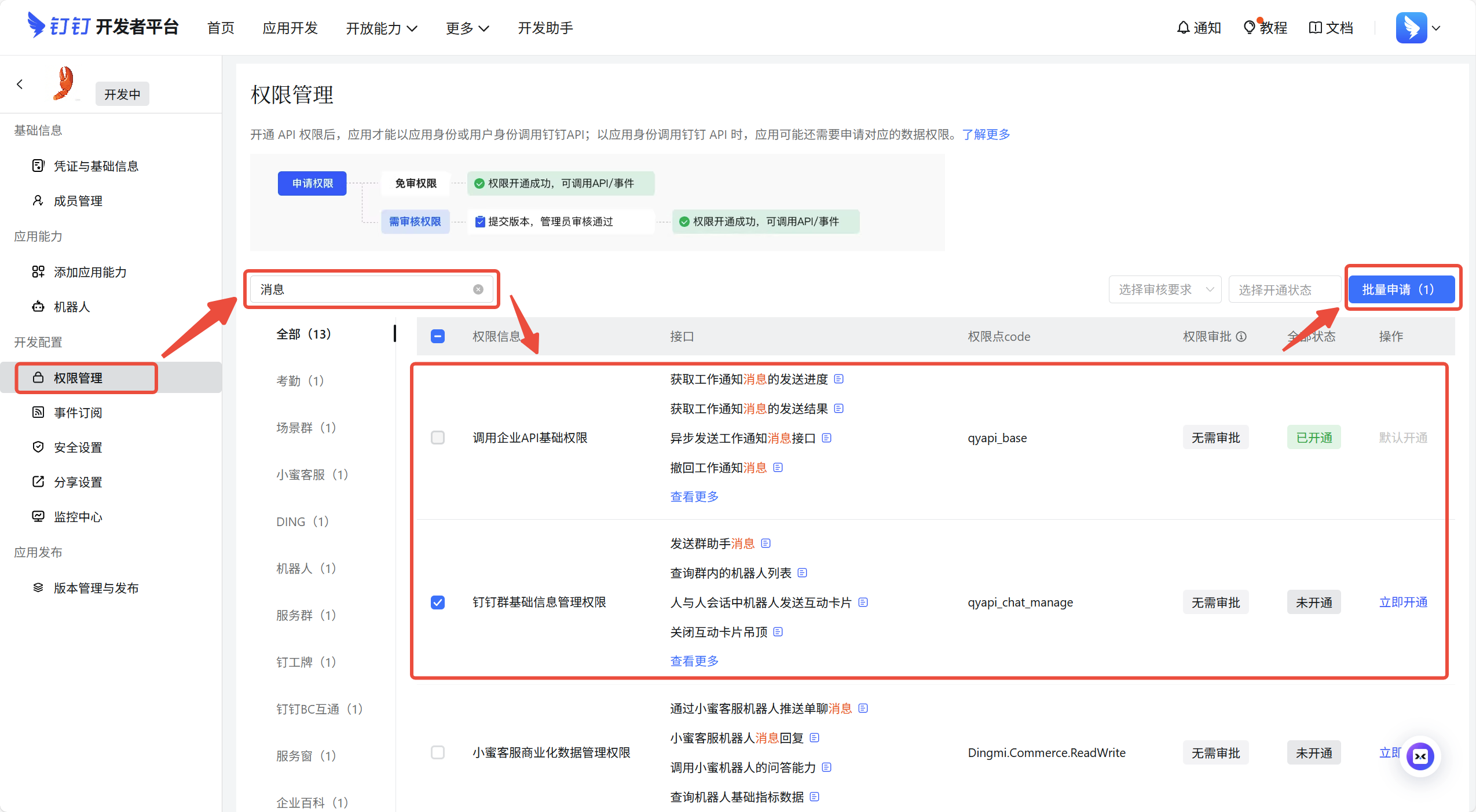Viewport: 1476px width, 812px height.
Task: Click the back arrow beside app logo
Action: [20, 84]
